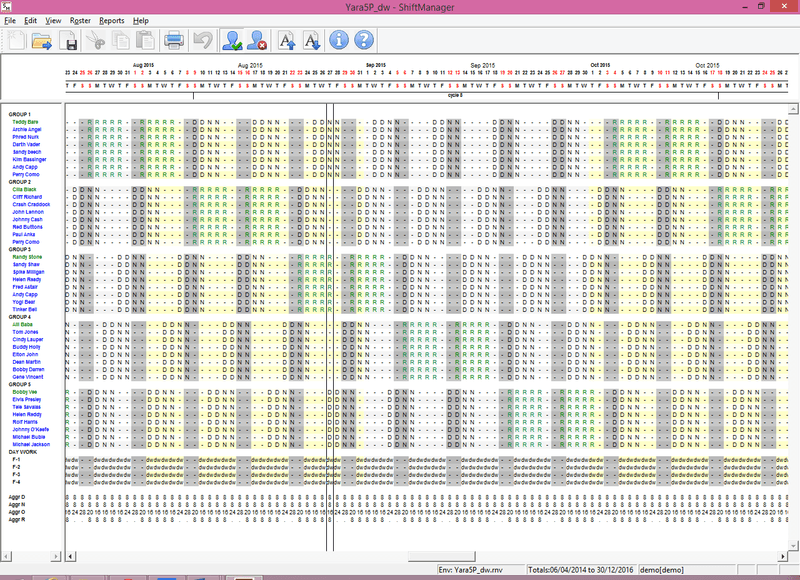Open a file using the folder icon
Screen dimensions: 800x580
pyautogui.click(x=42, y=40)
